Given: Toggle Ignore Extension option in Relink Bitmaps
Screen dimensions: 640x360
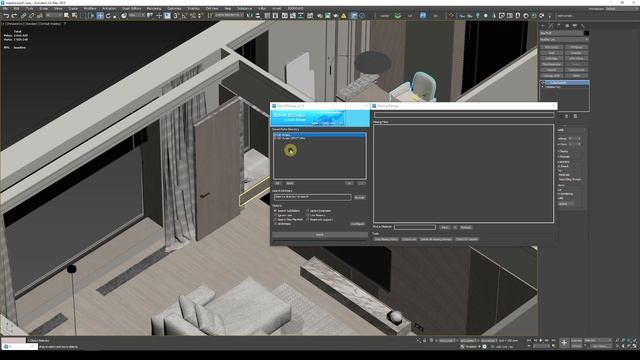Looking at the screenshot, I should click(x=308, y=211).
